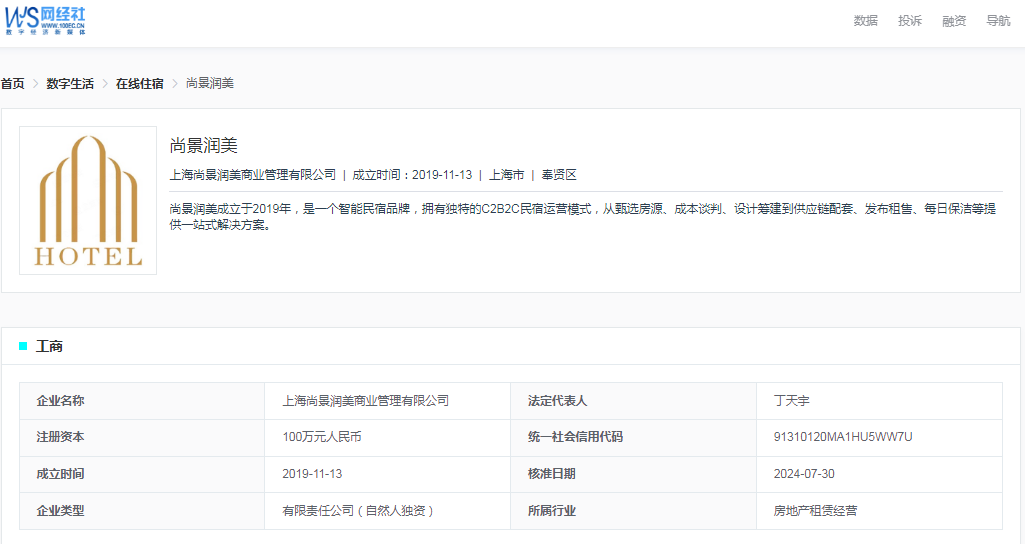Click the 工商 section header

(x=49, y=346)
